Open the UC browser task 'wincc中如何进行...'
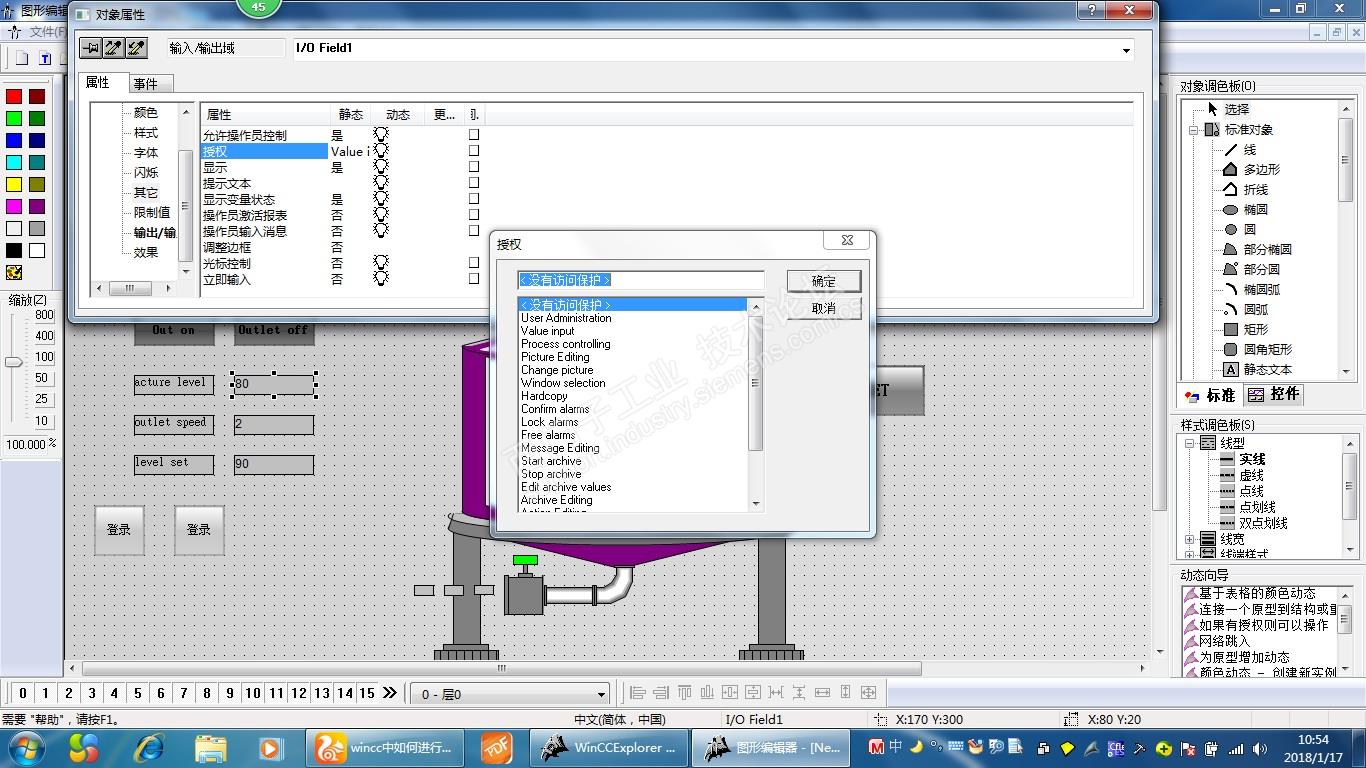Viewport: 1366px width, 768px height. point(384,748)
